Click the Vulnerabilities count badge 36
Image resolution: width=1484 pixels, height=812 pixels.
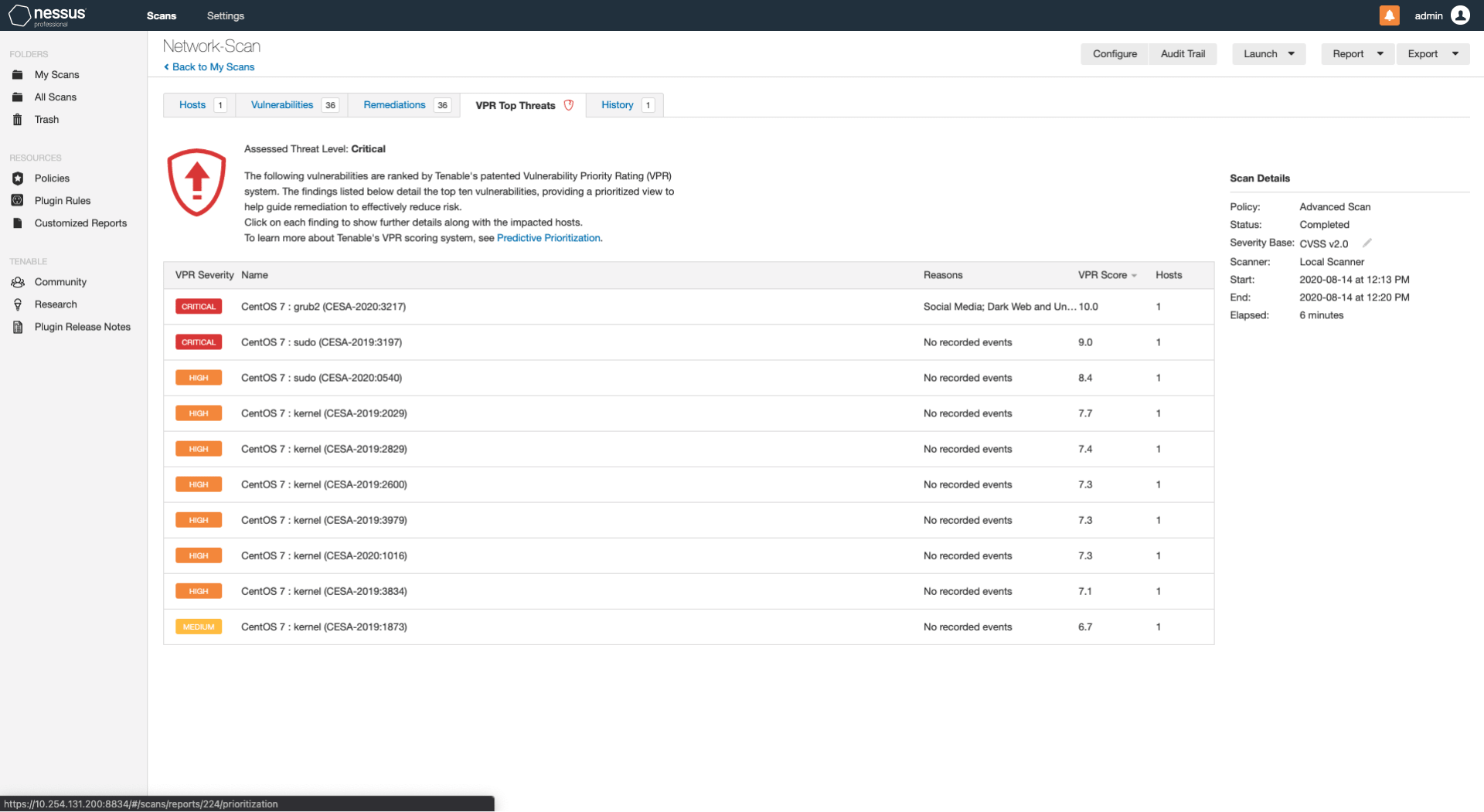[x=330, y=105]
